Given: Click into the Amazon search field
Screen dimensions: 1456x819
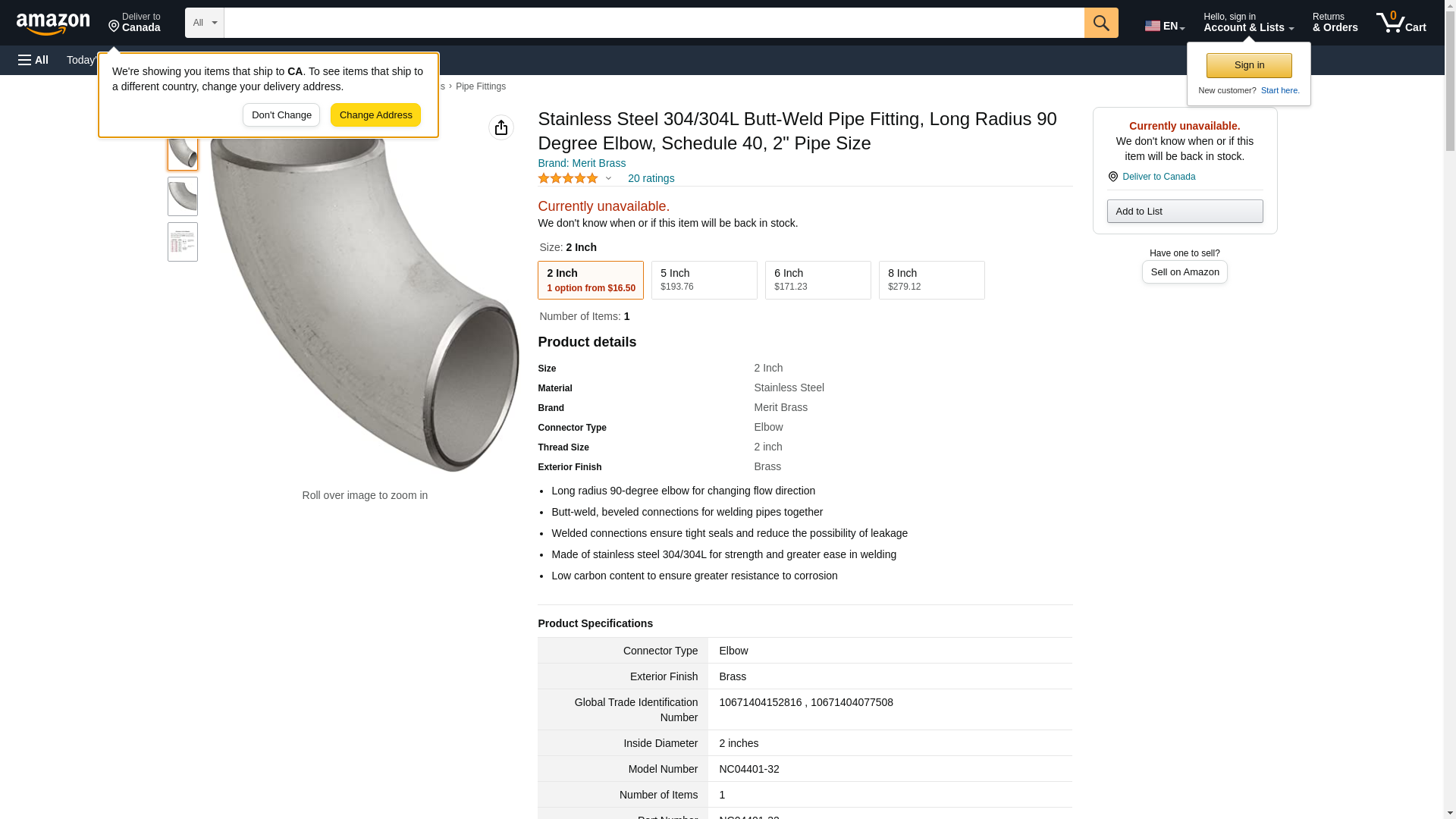Looking at the screenshot, I should click(654, 23).
